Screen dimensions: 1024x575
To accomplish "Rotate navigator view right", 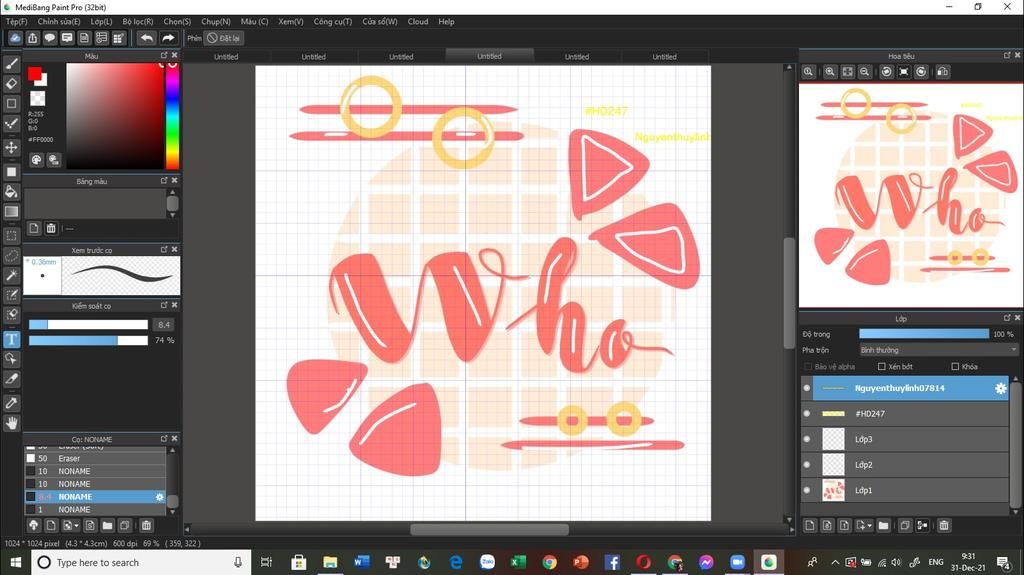I will click(921, 72).
